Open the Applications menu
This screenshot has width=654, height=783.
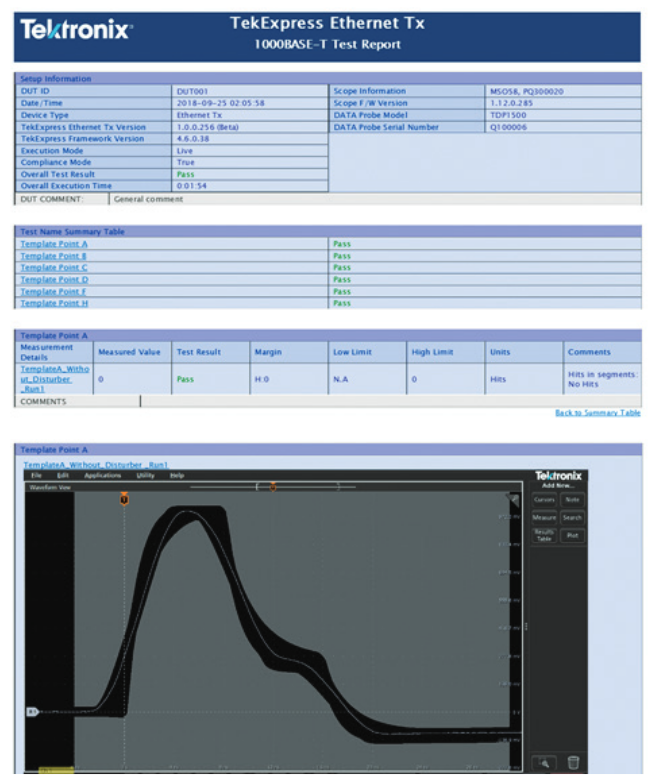102,475
